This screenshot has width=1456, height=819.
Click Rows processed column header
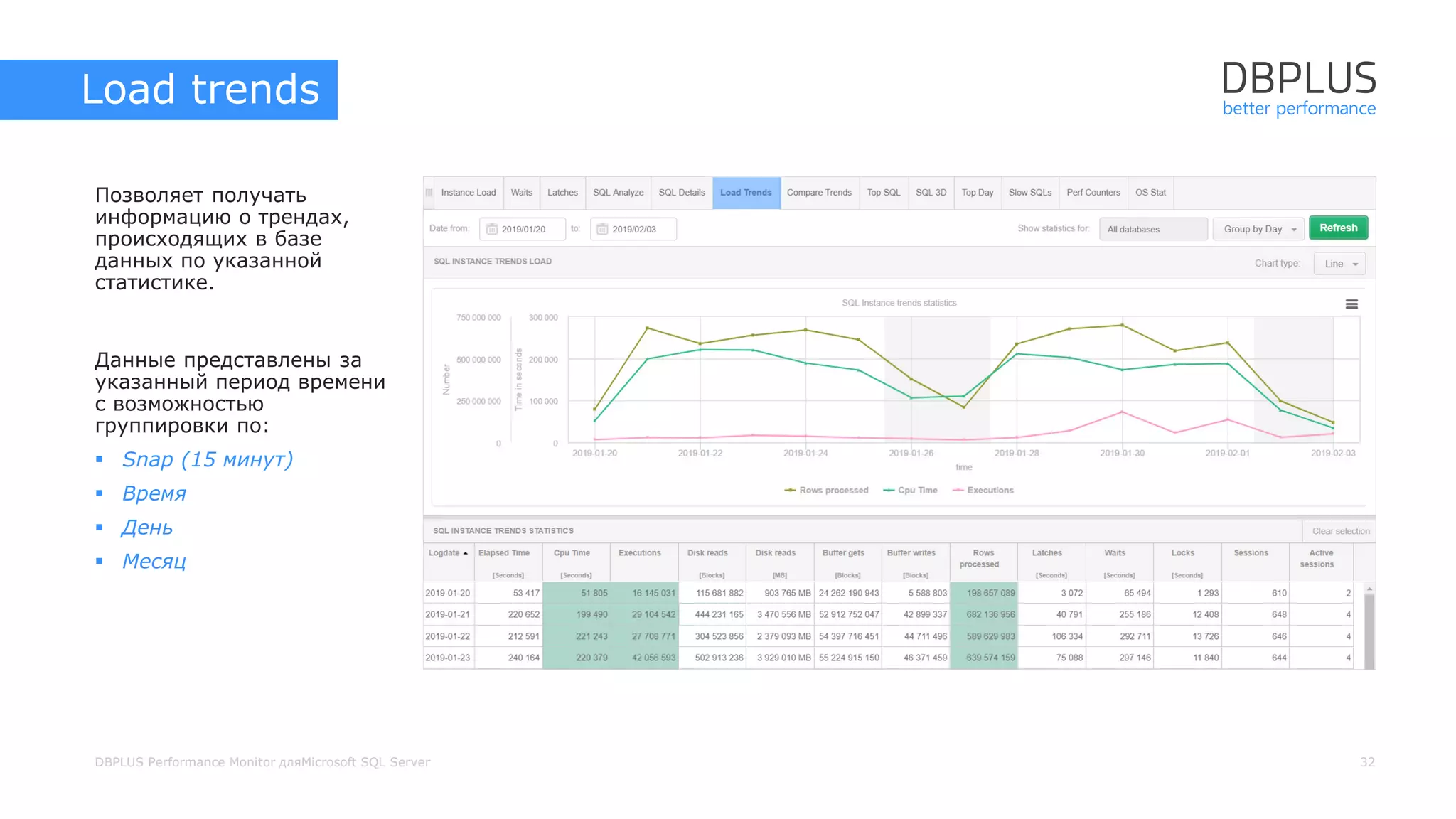983,562
